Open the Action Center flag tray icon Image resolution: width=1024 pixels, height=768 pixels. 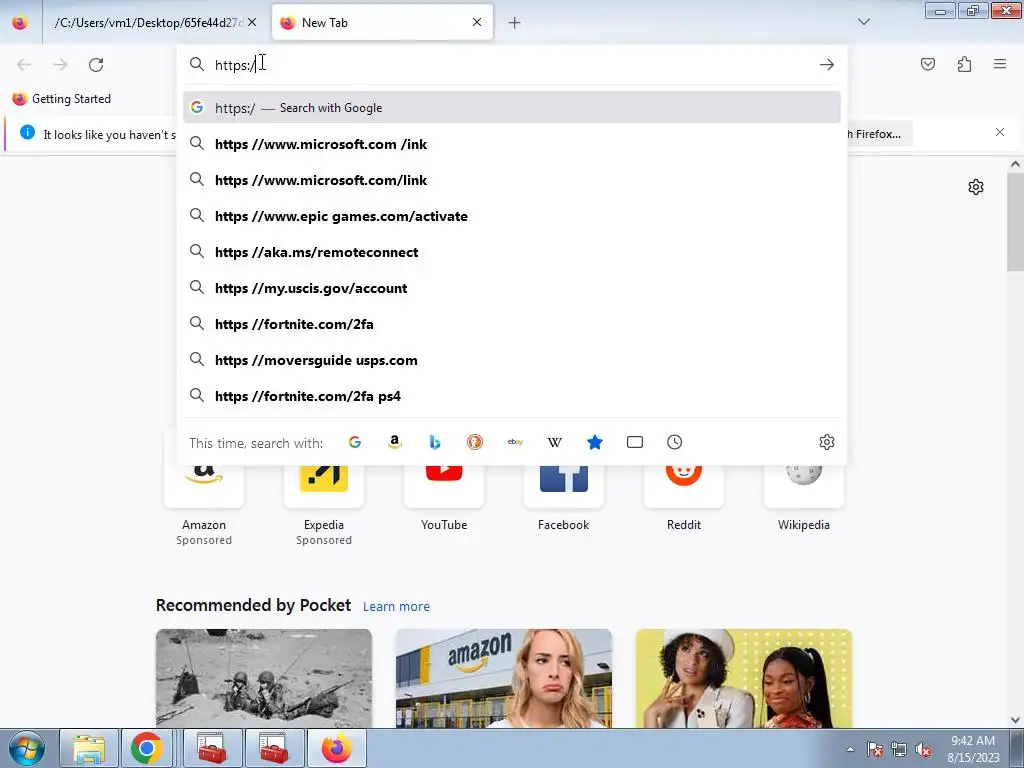[875, 750]
